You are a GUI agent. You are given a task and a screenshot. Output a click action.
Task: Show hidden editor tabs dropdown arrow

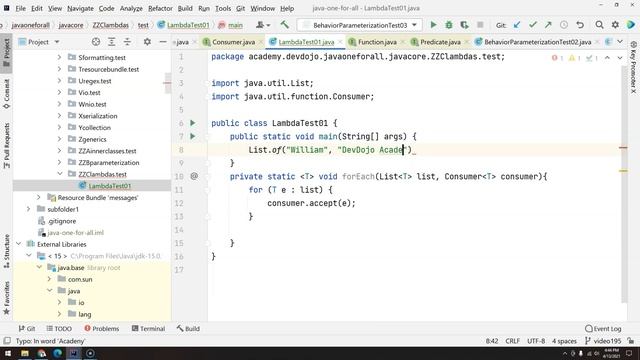click(x=620, y=42)
